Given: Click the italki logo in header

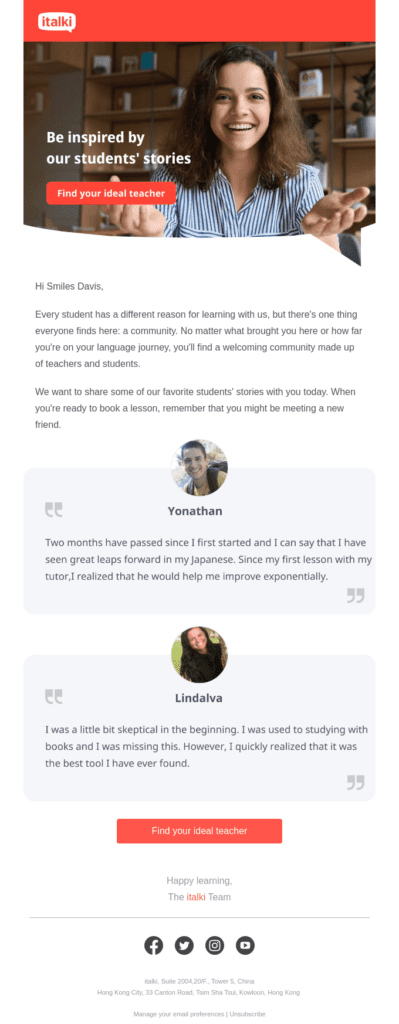Looking at the screenshot, I should [x=57, y=22].
